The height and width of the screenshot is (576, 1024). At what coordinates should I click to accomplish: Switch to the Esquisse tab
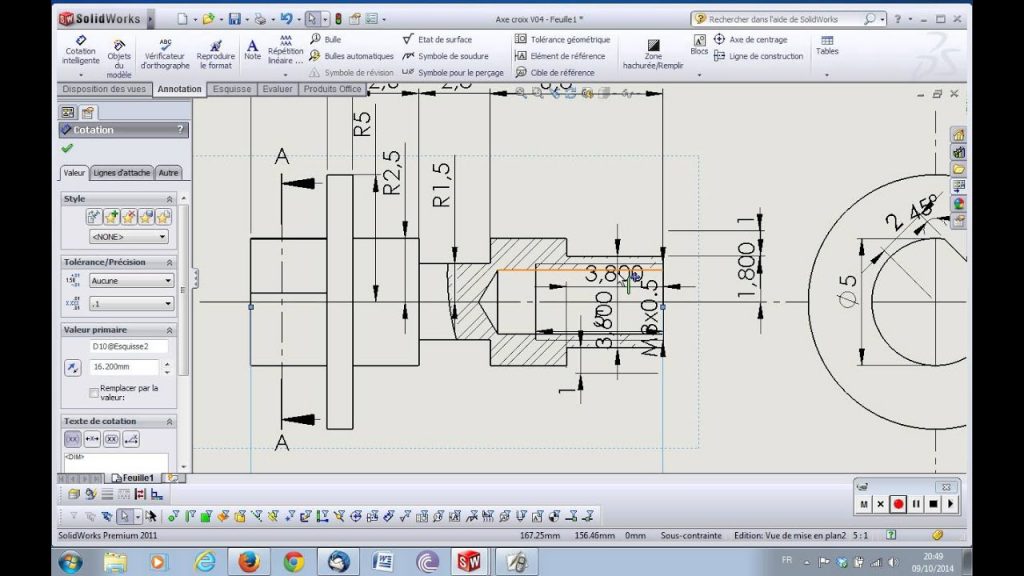coord(232,89)
